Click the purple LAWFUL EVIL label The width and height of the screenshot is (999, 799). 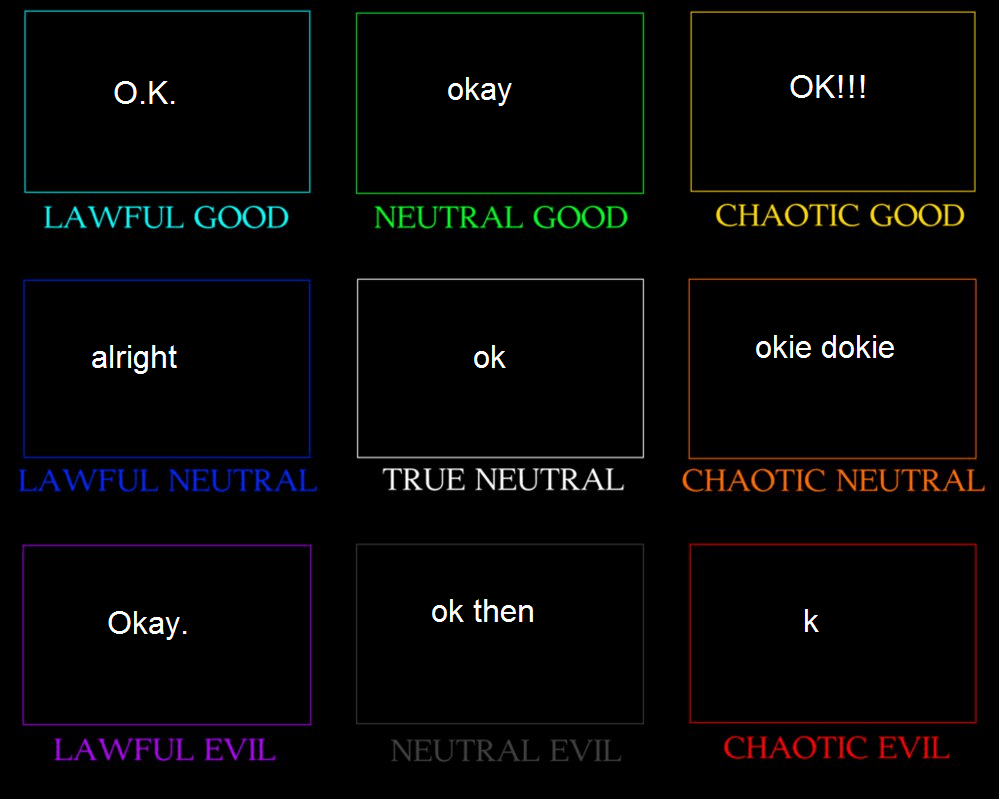point(164,749)
